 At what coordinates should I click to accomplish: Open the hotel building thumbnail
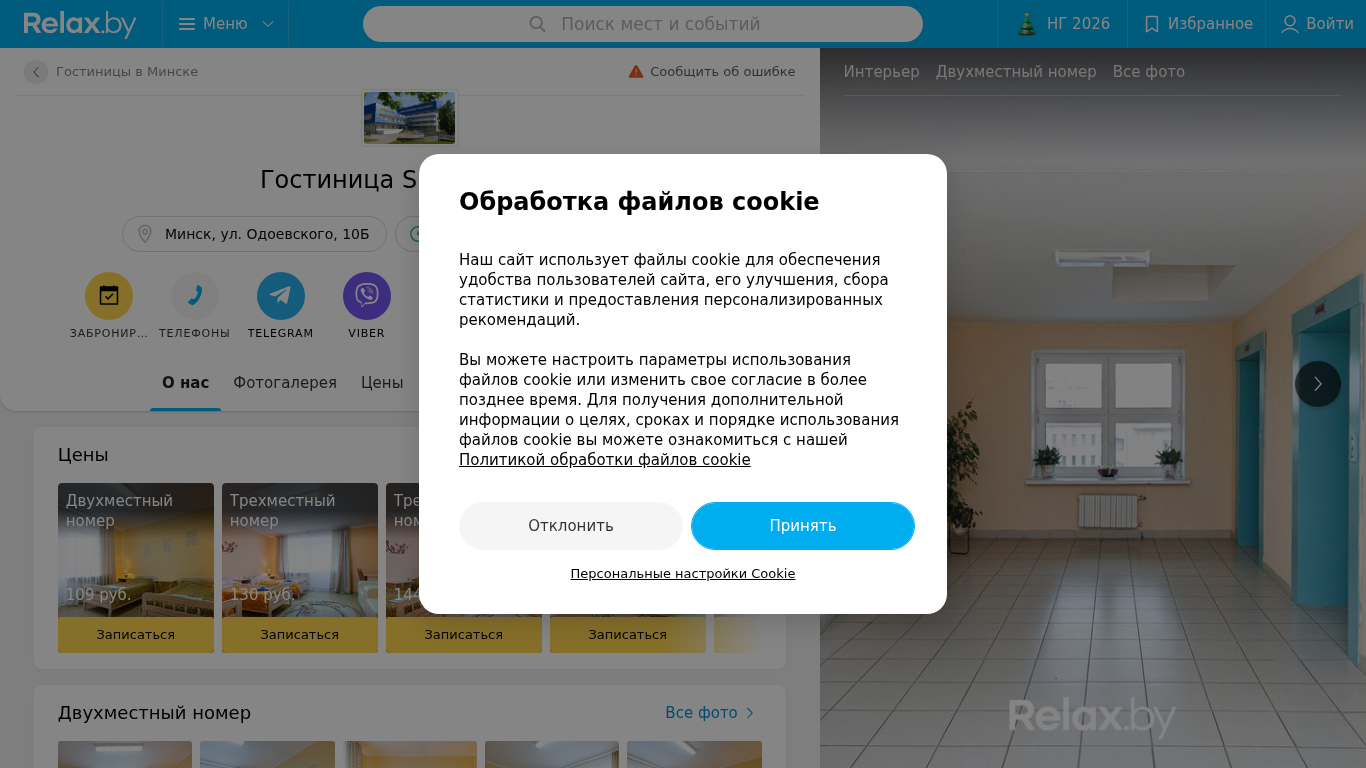410,117
